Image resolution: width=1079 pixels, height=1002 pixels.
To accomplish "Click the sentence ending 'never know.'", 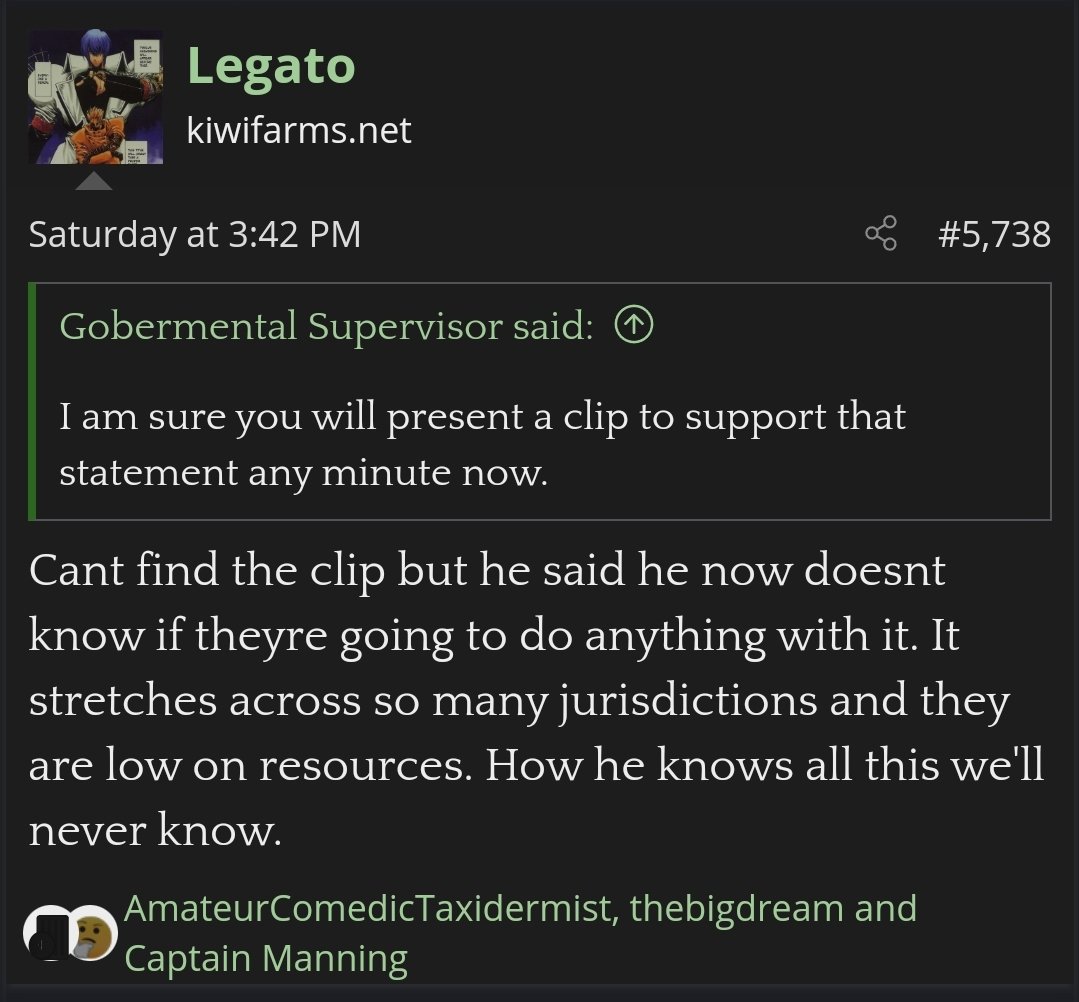I will pos(156,829).
